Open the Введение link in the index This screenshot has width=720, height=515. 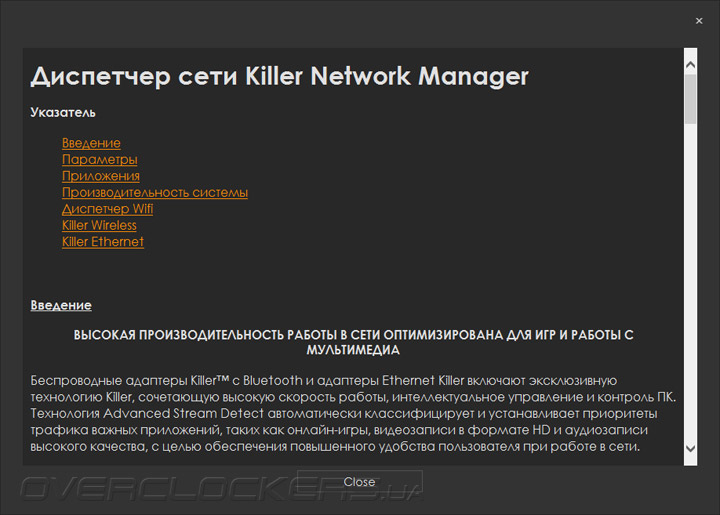pos(91,143)
